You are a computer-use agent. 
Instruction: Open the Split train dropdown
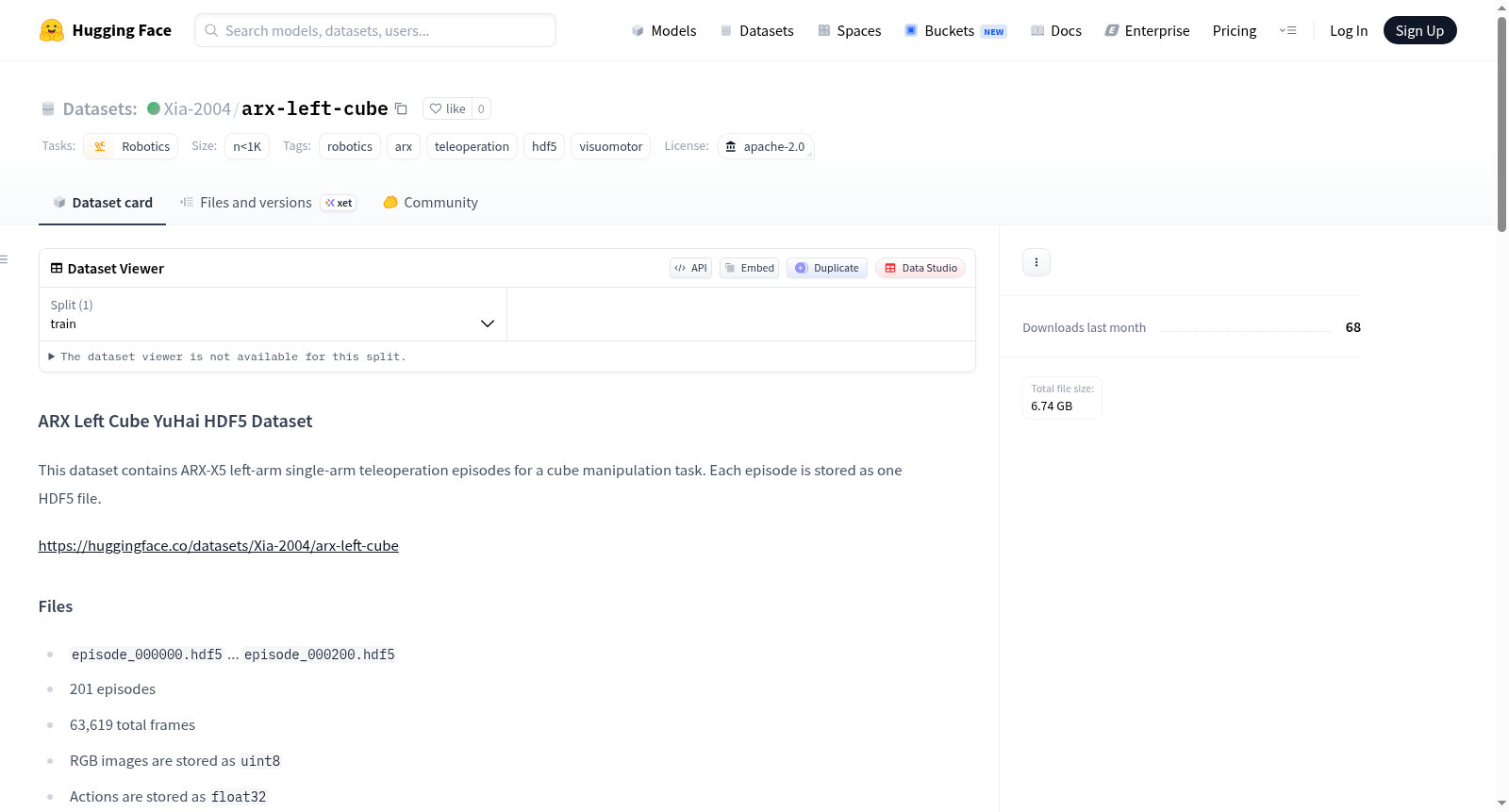point(273,314)
